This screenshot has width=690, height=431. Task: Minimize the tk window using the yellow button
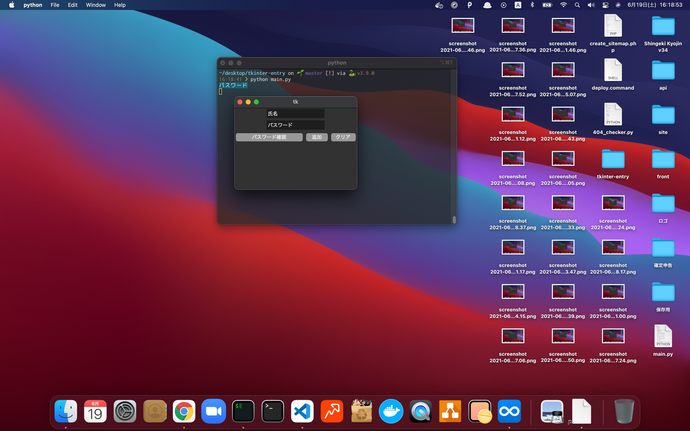[x=248, y=102]
